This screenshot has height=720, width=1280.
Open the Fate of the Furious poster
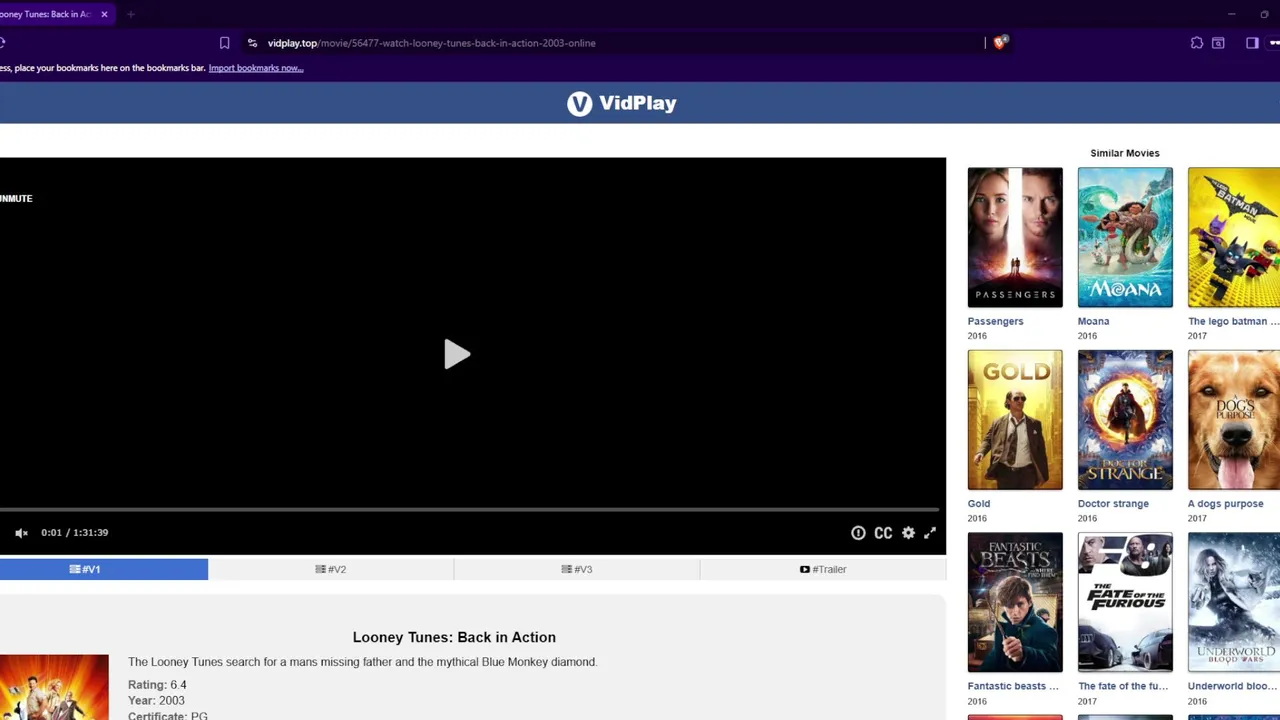1125,602
